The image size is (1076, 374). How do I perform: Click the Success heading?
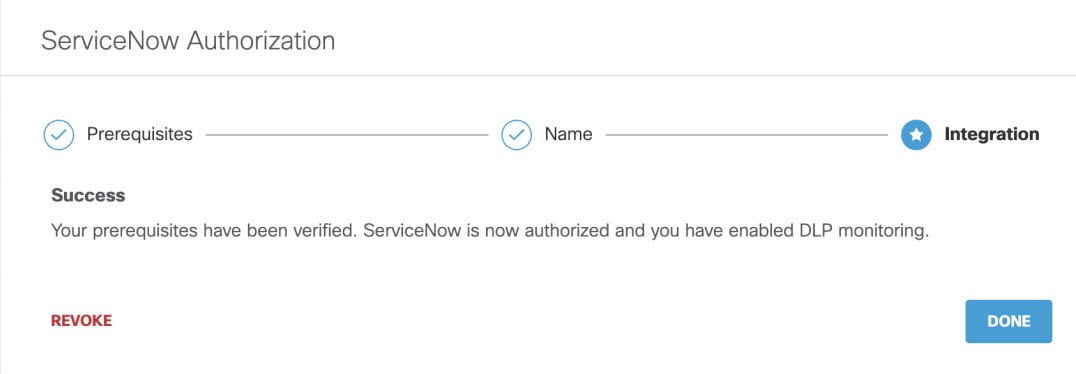point(88,196)
